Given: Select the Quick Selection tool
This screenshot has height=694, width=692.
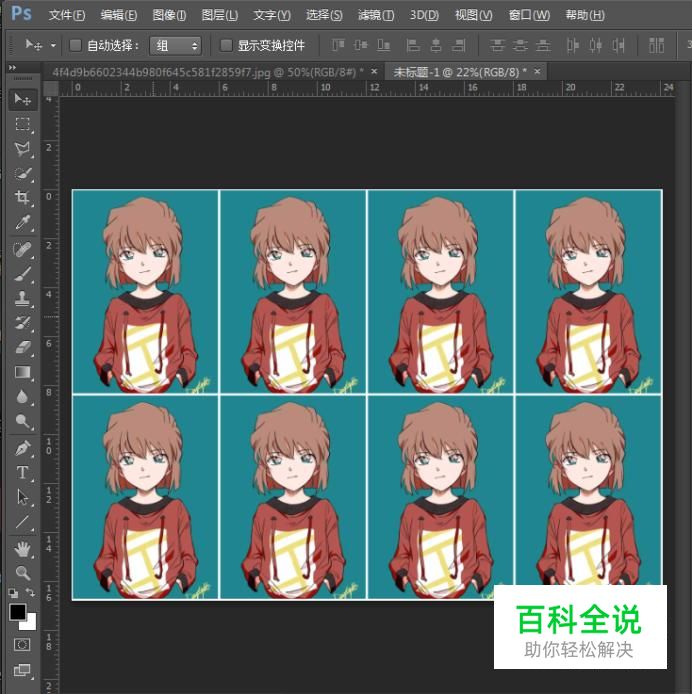Looking at the screenshot, I should [22, 174].
